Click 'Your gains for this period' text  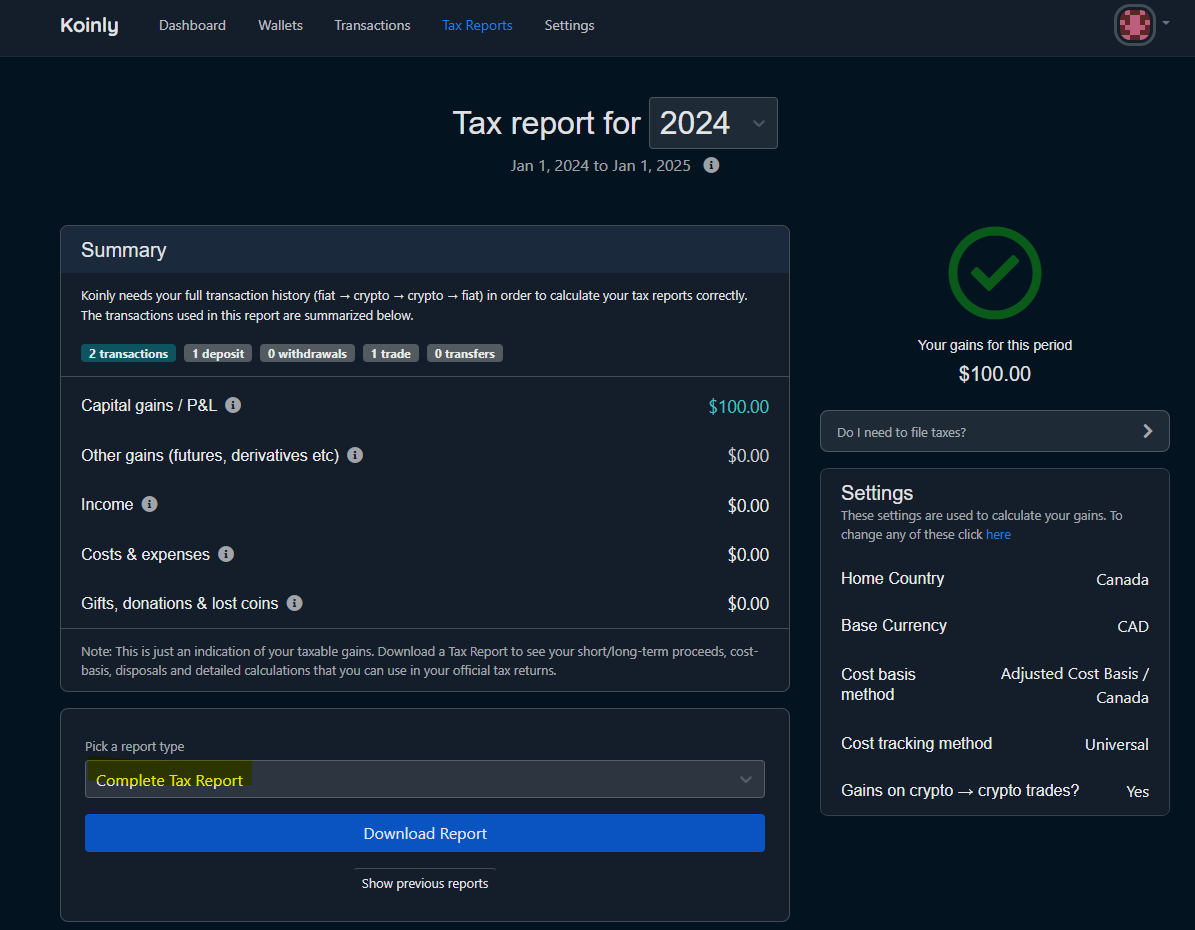[995, 345]
